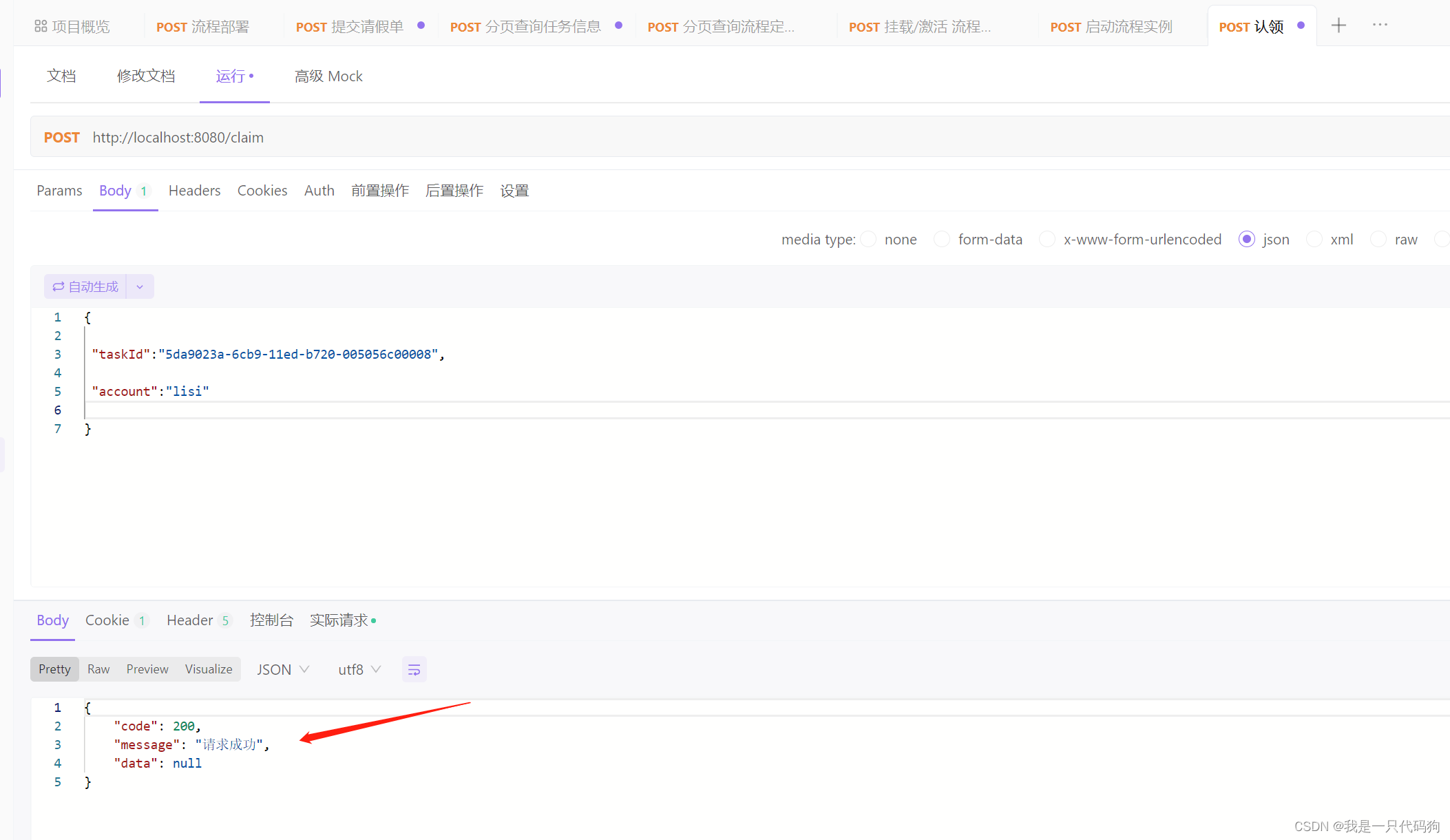The width and height of the screenshot is (1450, 840).
Task: Switch to the 修改文档 tab
Action: click(x=146, y=76)
